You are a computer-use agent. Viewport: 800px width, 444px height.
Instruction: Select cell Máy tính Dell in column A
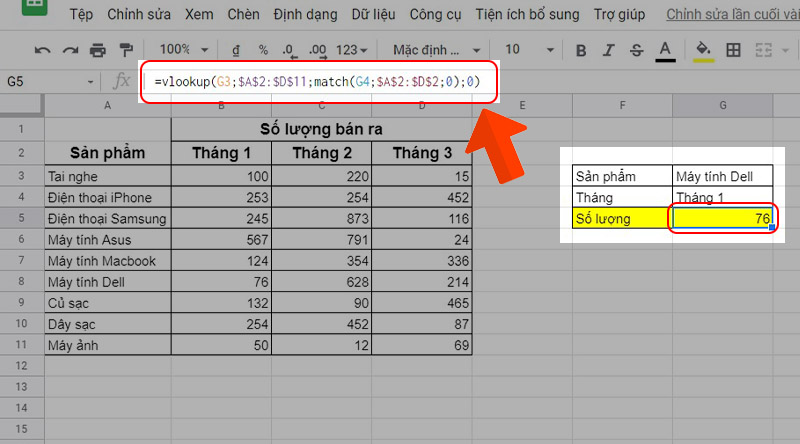[108, 282]
